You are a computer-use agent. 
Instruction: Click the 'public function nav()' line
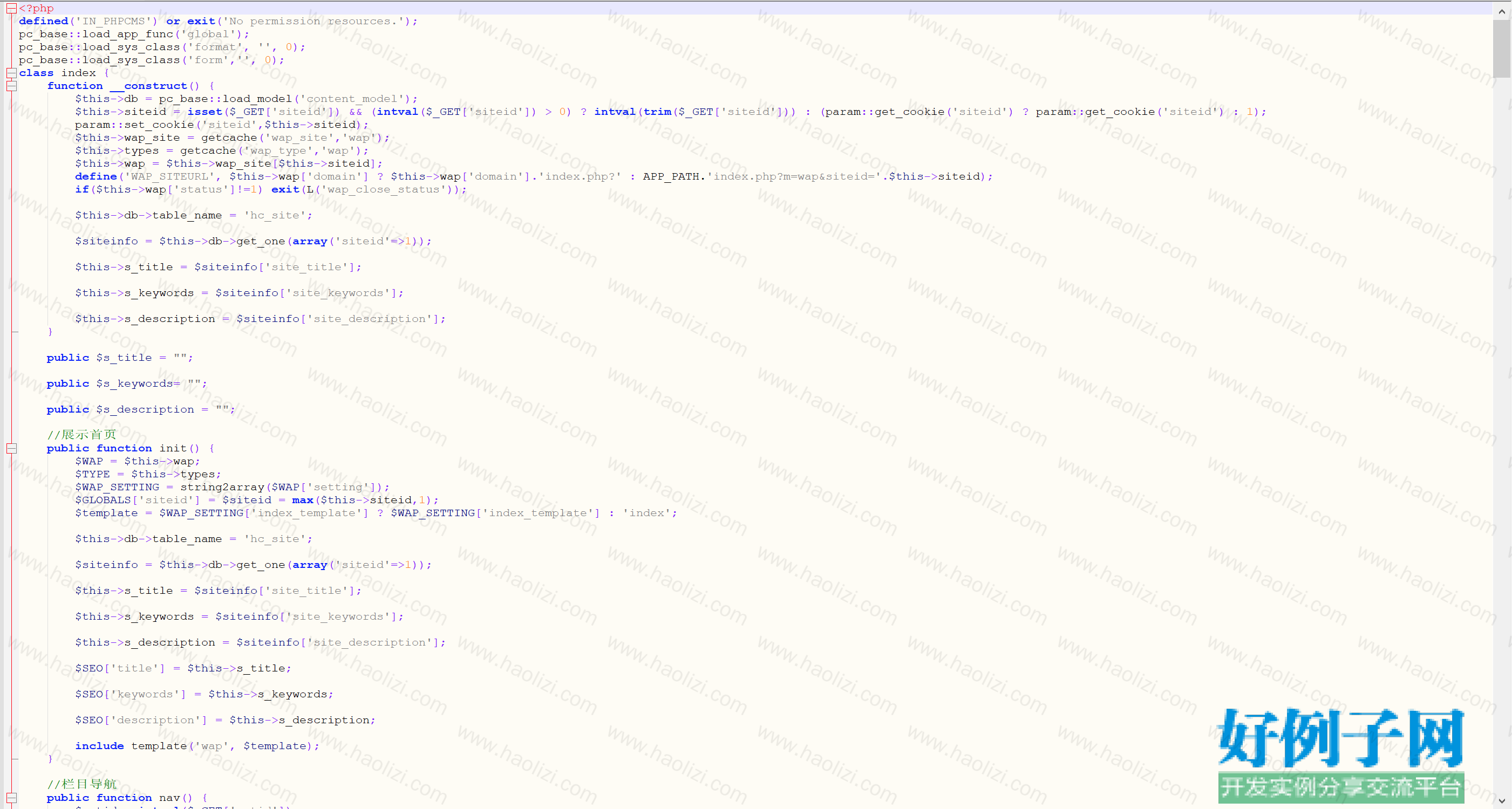[127, 798]
